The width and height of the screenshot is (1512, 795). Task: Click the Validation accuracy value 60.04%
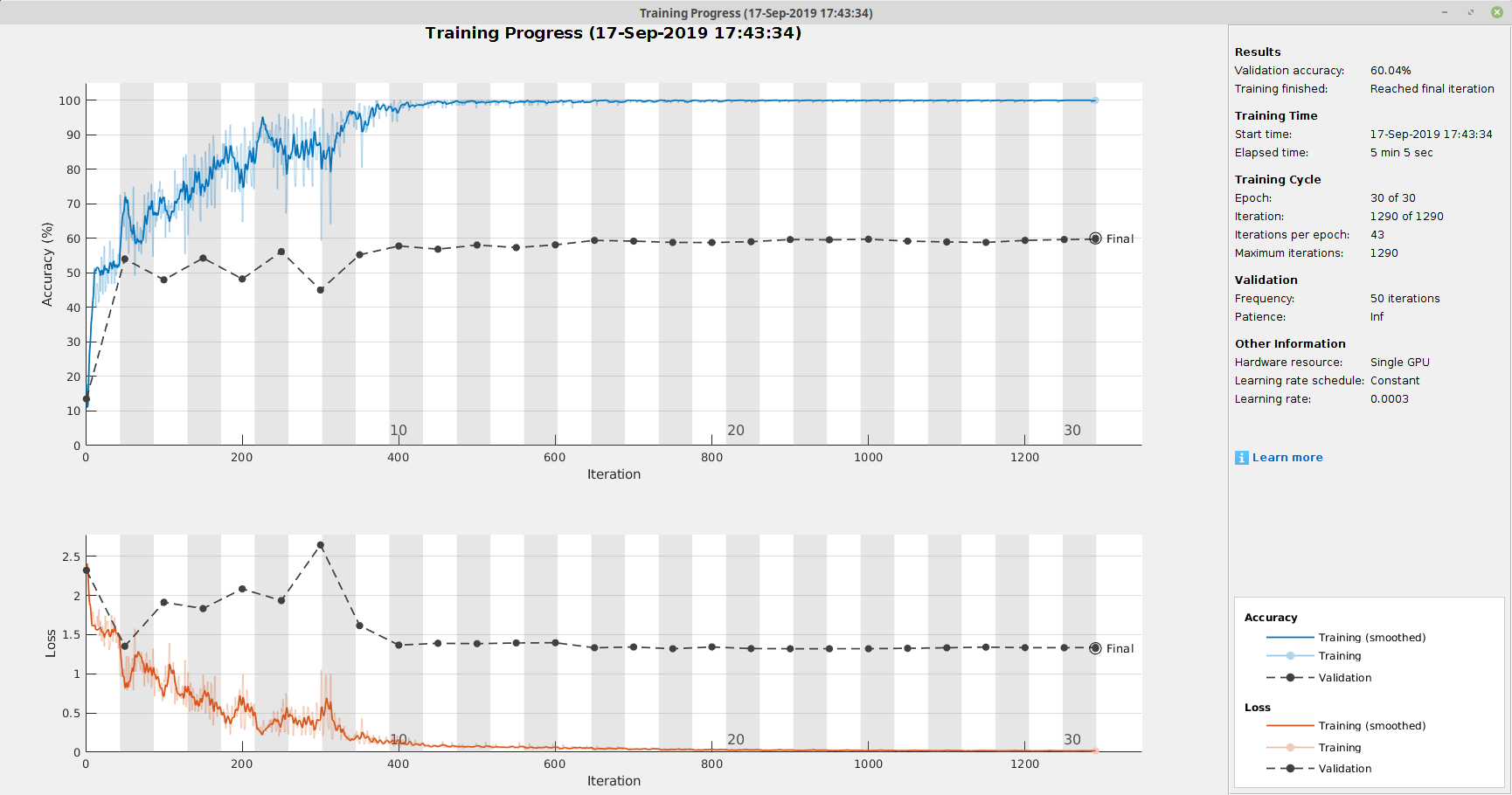[x=1391, y=71]
